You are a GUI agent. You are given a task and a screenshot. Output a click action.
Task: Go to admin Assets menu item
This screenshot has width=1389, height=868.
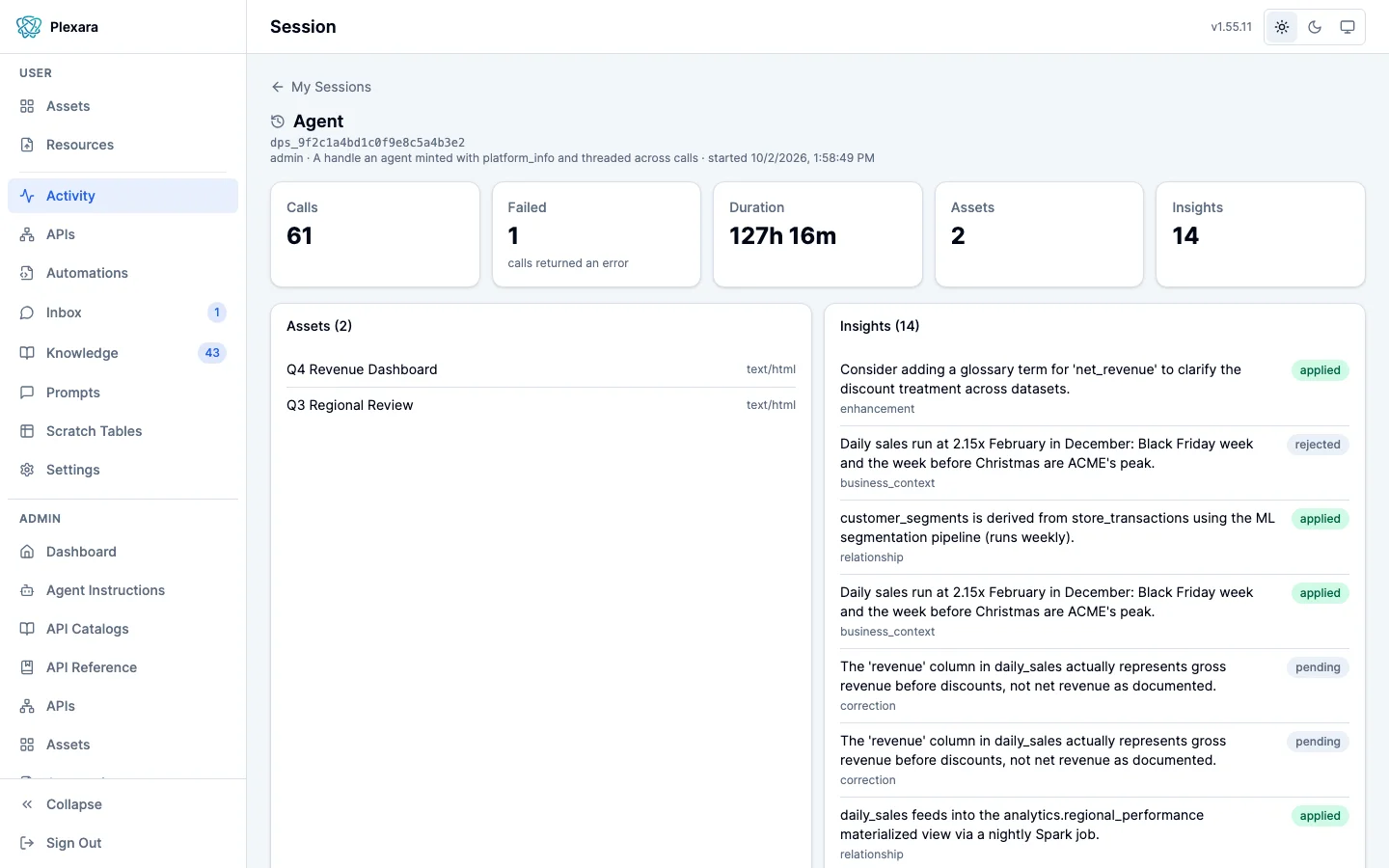pyautogui.click(x=123, y=745)
